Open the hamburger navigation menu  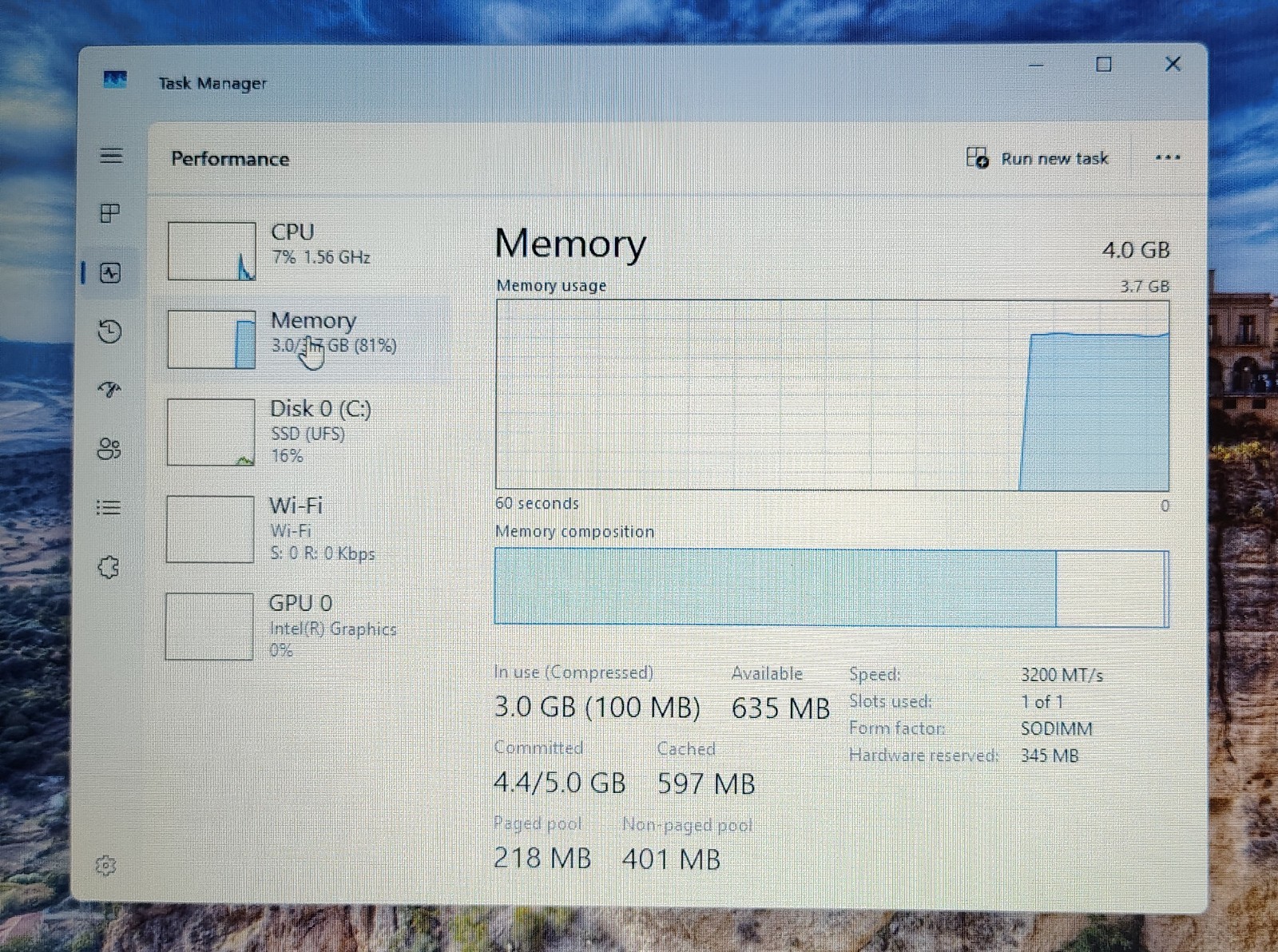111,156
